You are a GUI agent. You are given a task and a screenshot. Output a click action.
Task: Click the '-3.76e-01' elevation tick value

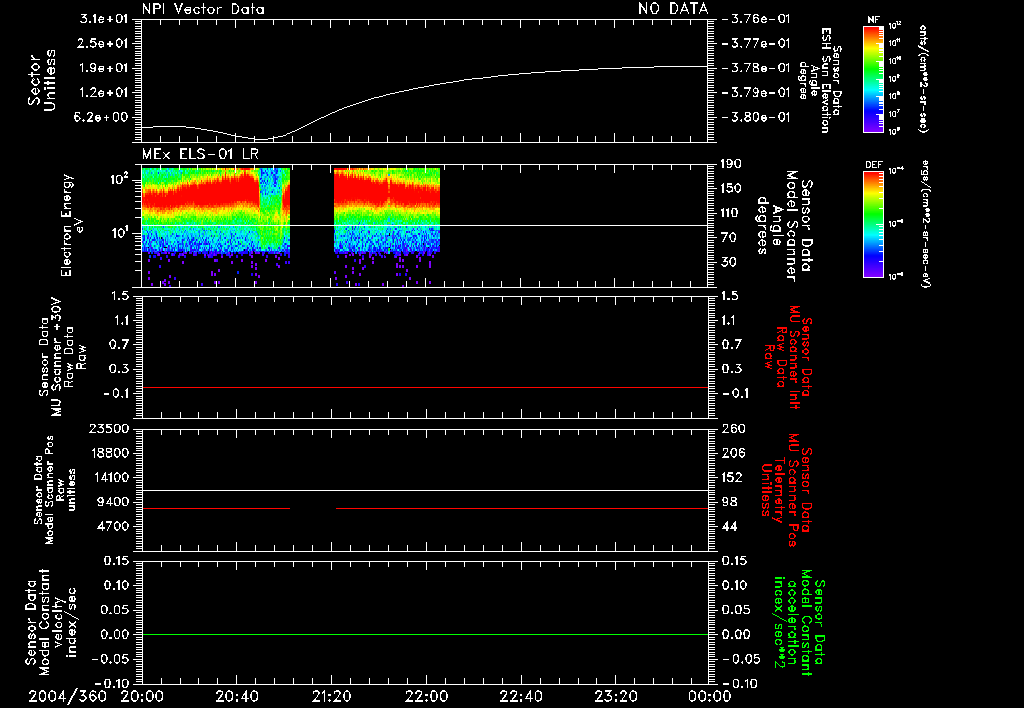tap(756, 19)
